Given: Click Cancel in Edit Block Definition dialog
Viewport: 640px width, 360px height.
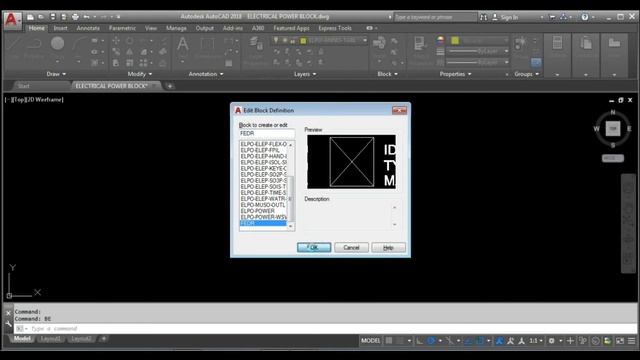Looking at the screenshot, I should (x=351, y=247).
